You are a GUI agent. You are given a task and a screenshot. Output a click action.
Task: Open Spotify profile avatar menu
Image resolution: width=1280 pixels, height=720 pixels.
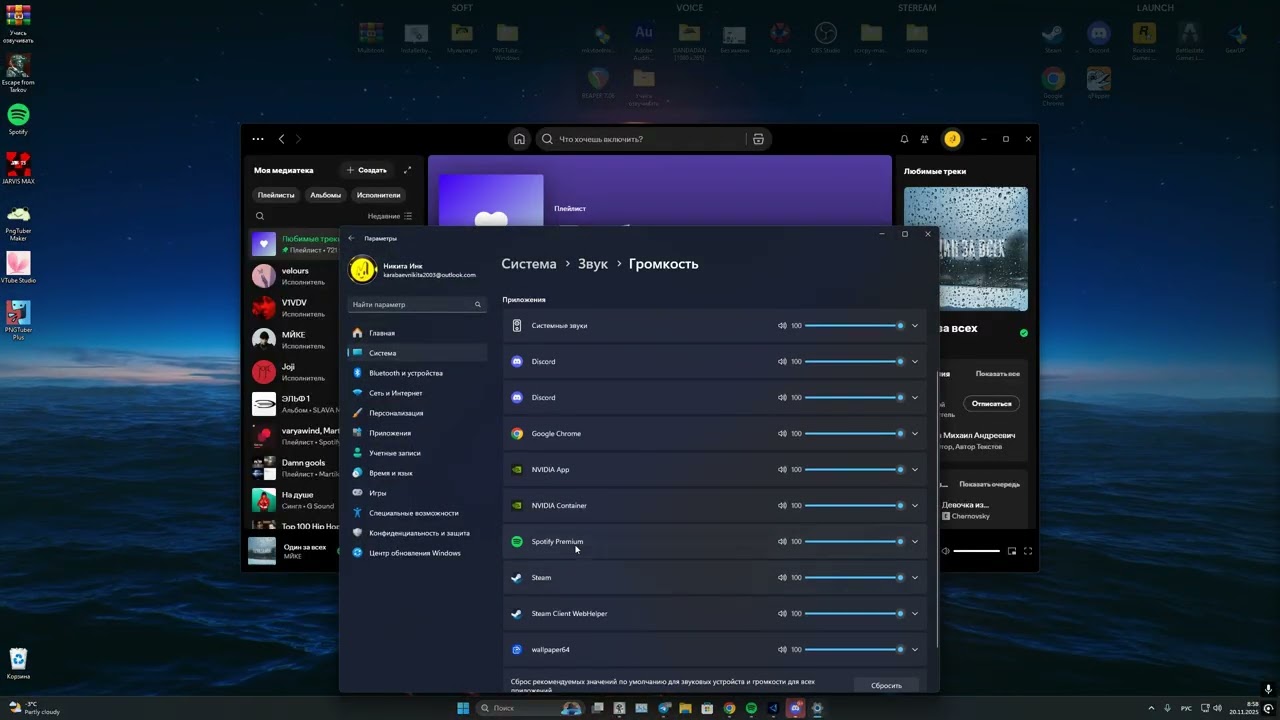pyautogui.click(x=952, y=139)
